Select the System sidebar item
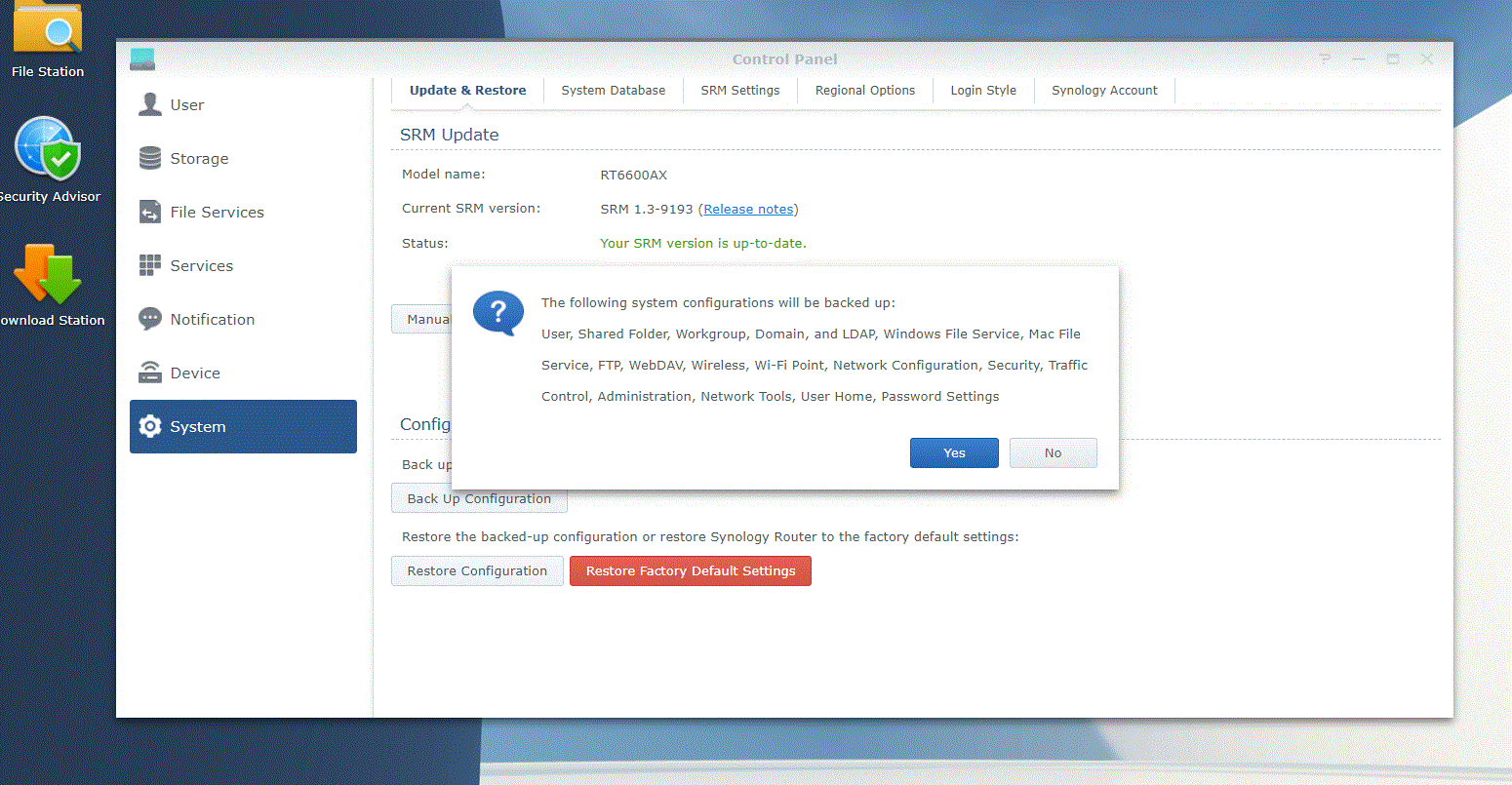This screenshot has height=785, width=1512. tap(243, 427)
